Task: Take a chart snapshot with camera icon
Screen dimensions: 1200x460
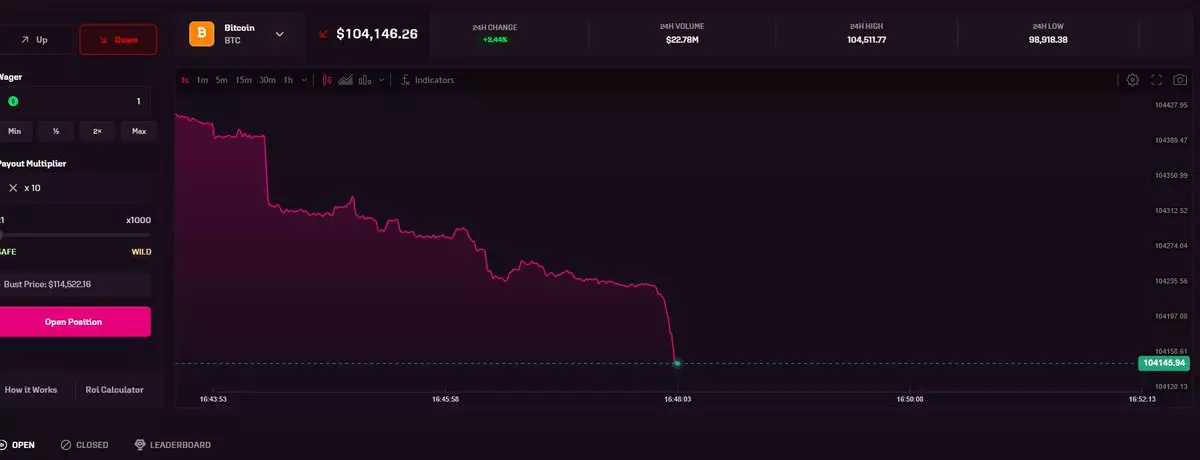Action: pos(1180,80)
